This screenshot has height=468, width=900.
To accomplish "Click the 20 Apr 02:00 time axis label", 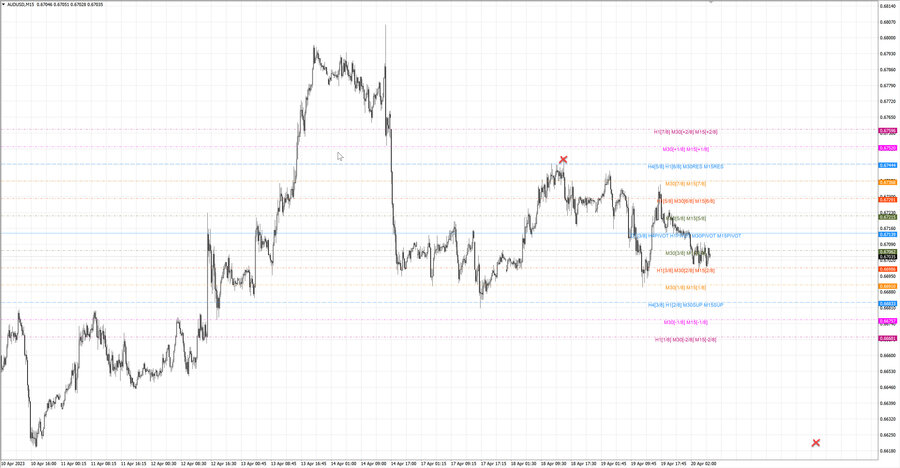I will pyautogui.click(x=703, y=463).
